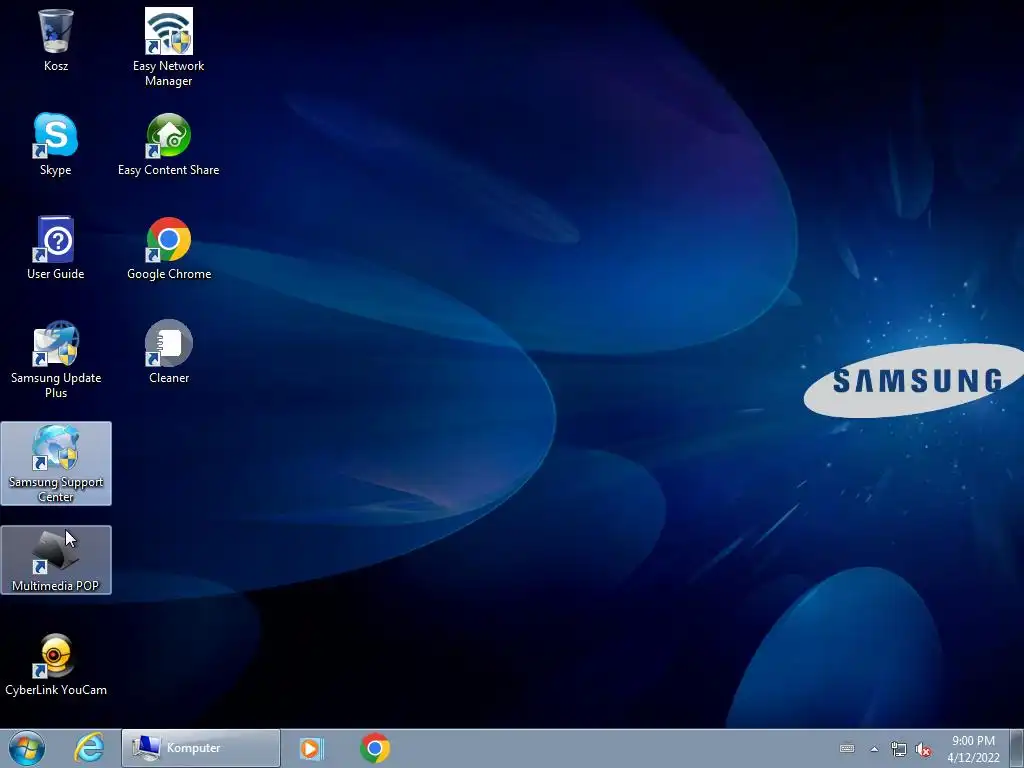Select the Easy Network Manager shortcut

tap(168, 47)
